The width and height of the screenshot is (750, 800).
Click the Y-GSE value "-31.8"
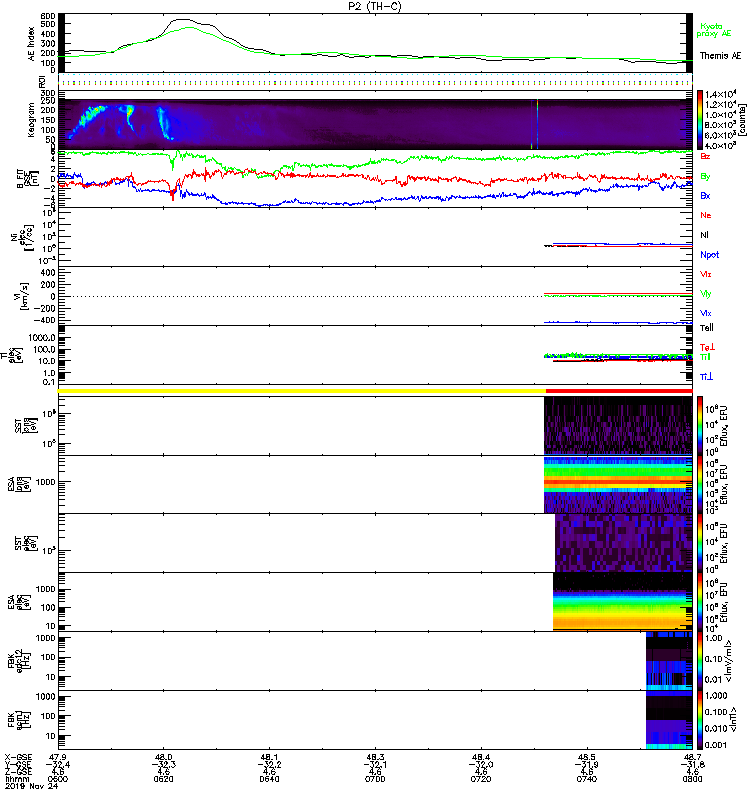[692, 765]
